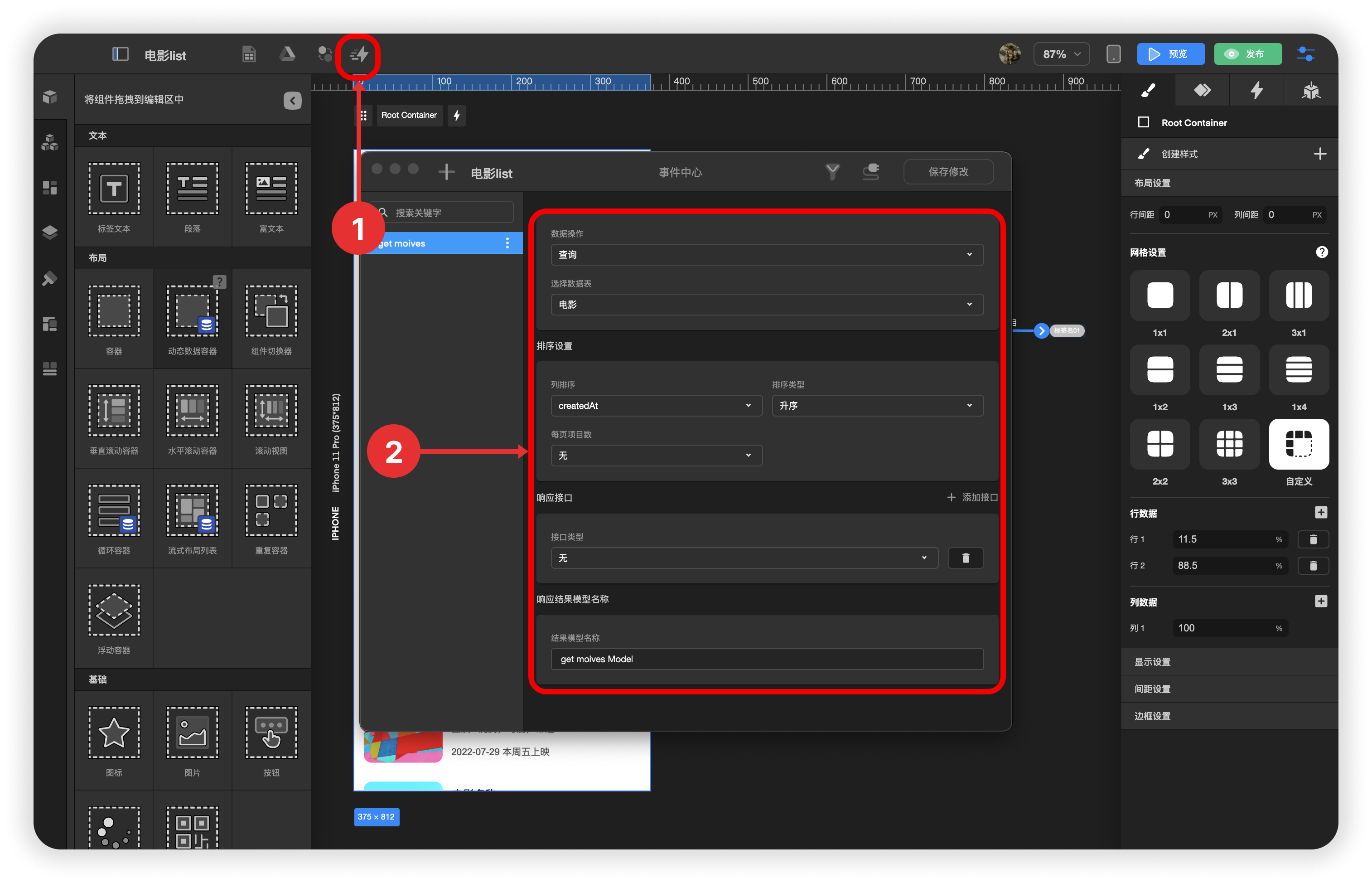1372x883 pixels.
Task: Open the grid settings help icon
Action: 1322,252
